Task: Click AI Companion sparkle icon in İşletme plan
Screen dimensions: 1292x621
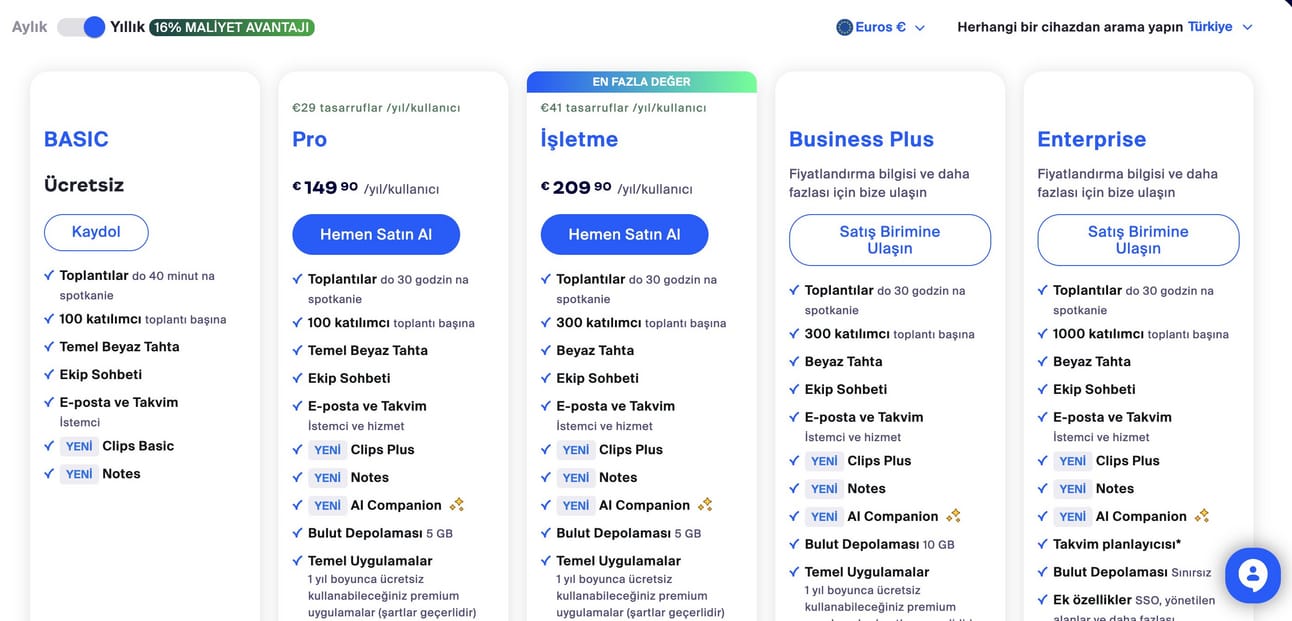Action: pyautogui.click(x=705, y=505)
